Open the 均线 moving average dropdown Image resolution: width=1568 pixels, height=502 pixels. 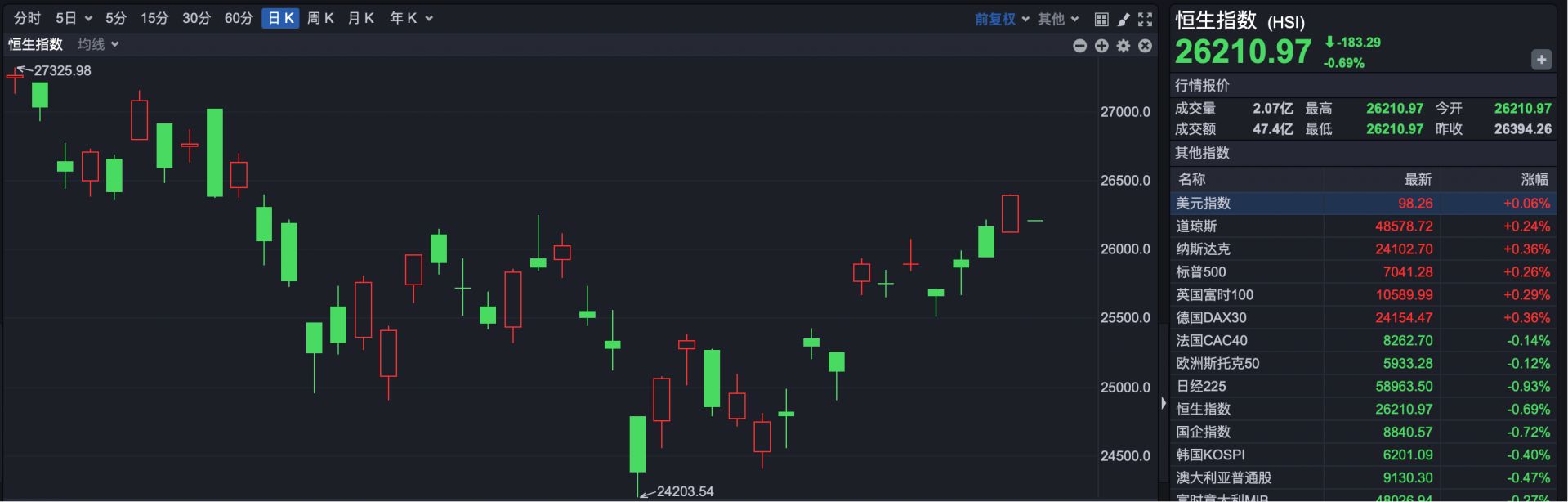(98, 44)
